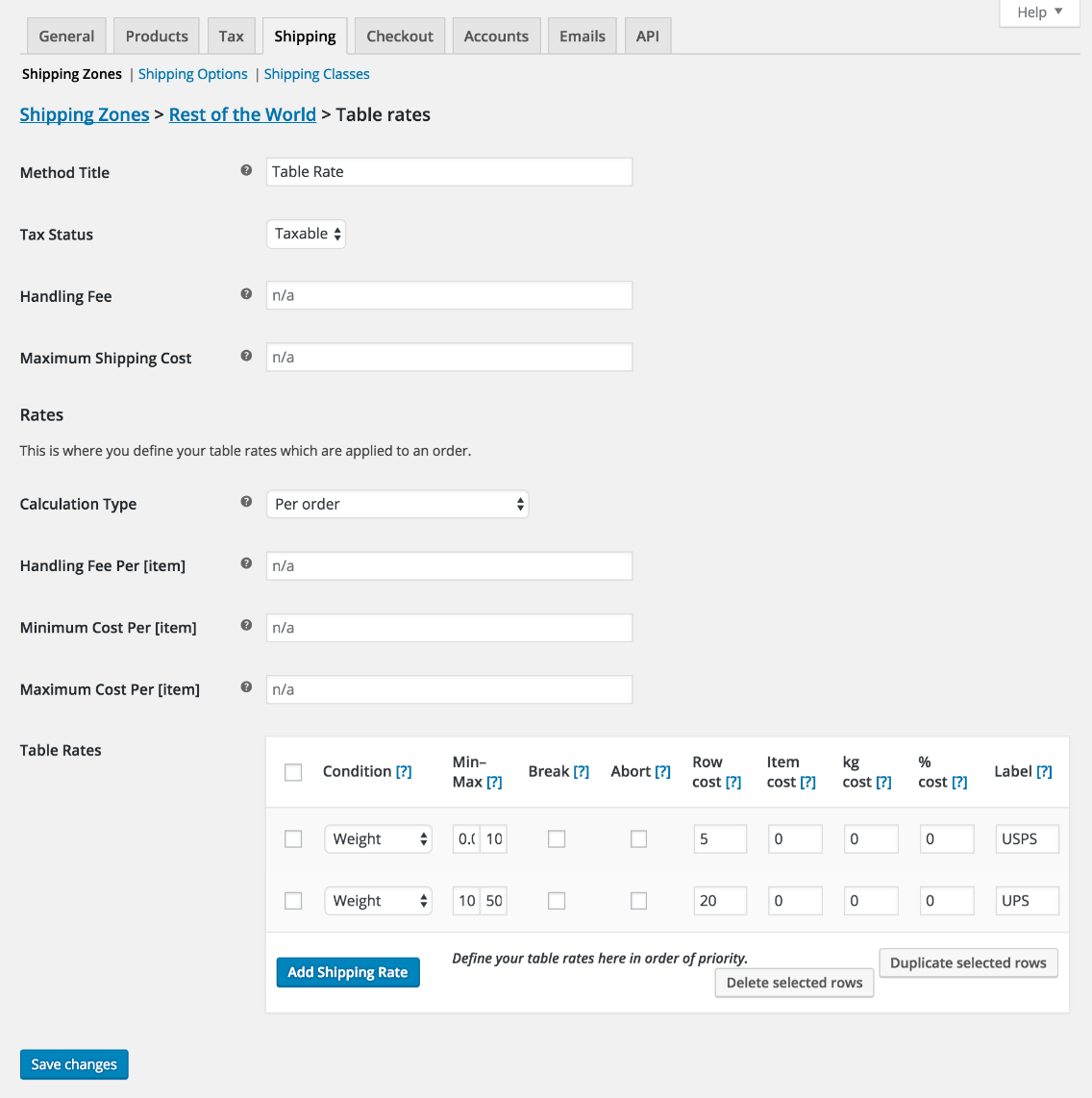Click the Label column help icon

(1046, 770)
